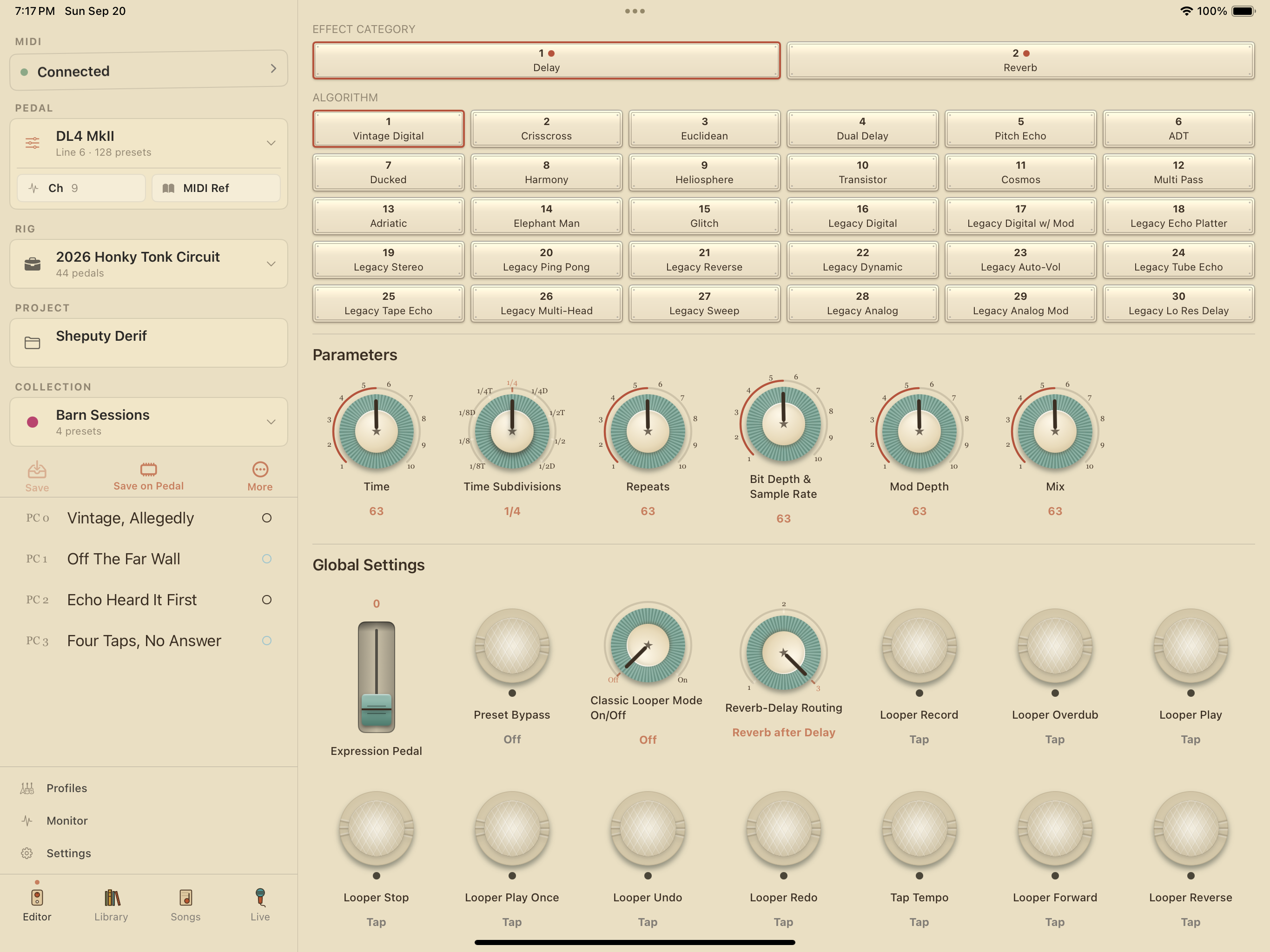Click the Expression Pedal slider
Screen dimensions: 1270x952
[x=376, y=677]
